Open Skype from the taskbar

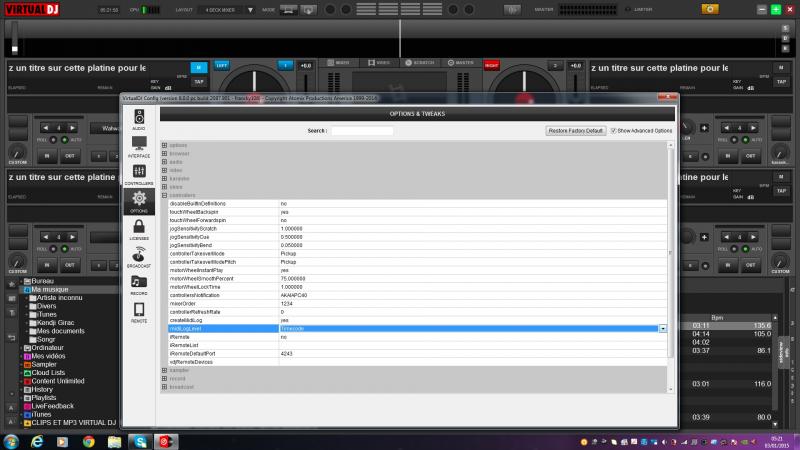140,441
